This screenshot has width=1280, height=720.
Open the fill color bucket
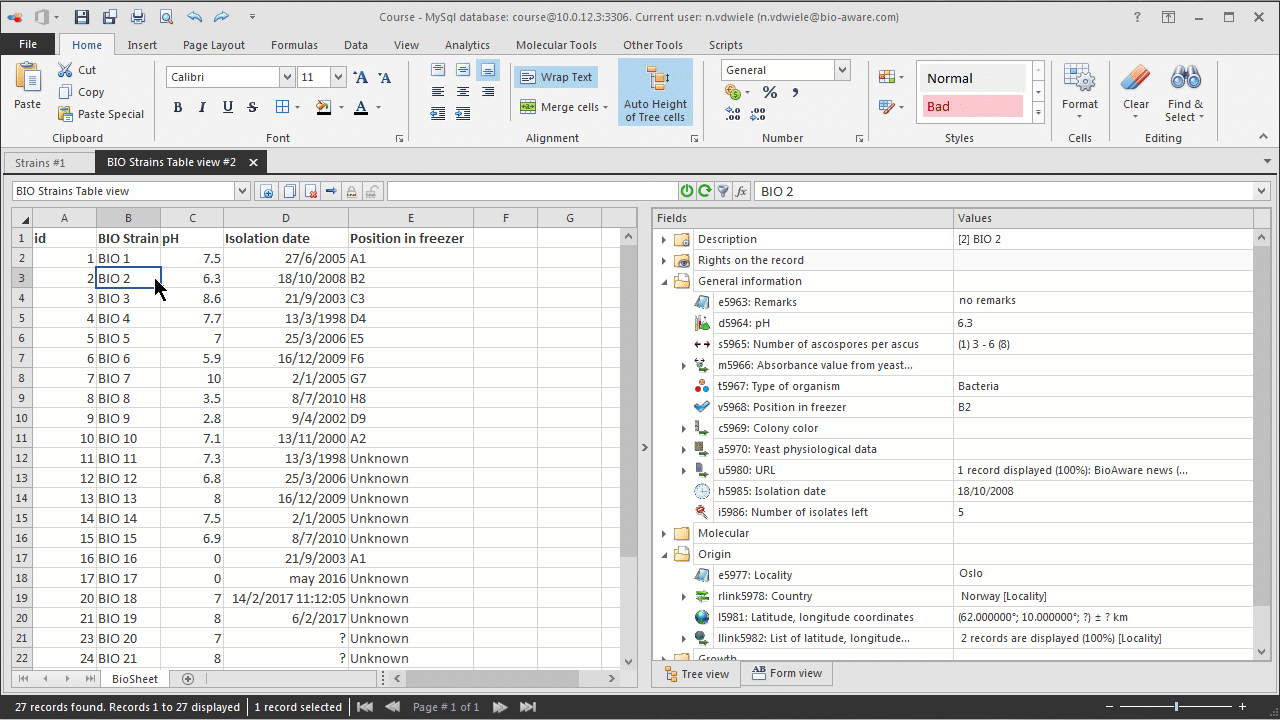coord(323,107)
